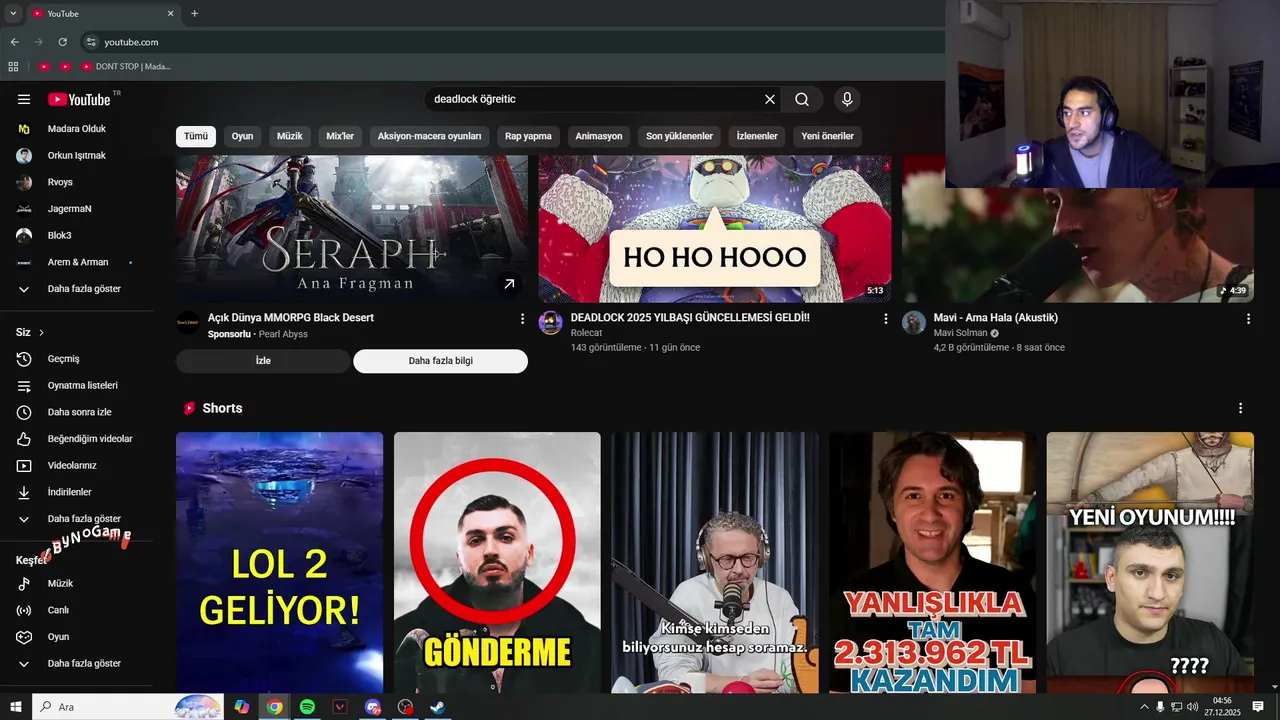Select the İzlenenler filter chip
The height and width of the screenshot is (720, 1280).
pyautogui.click(x=757, y=136)
